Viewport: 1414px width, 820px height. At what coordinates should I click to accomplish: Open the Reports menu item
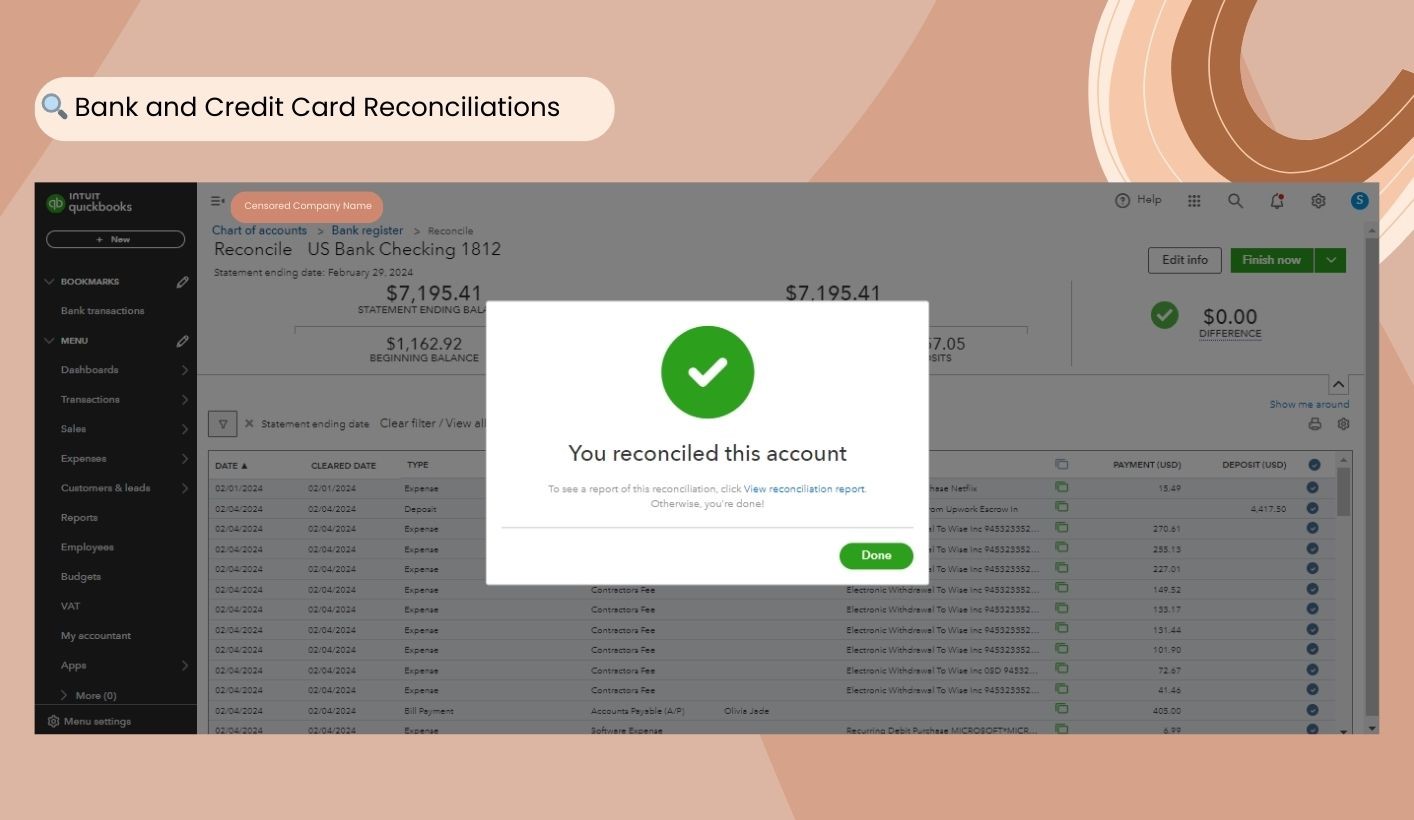point(79,518)
